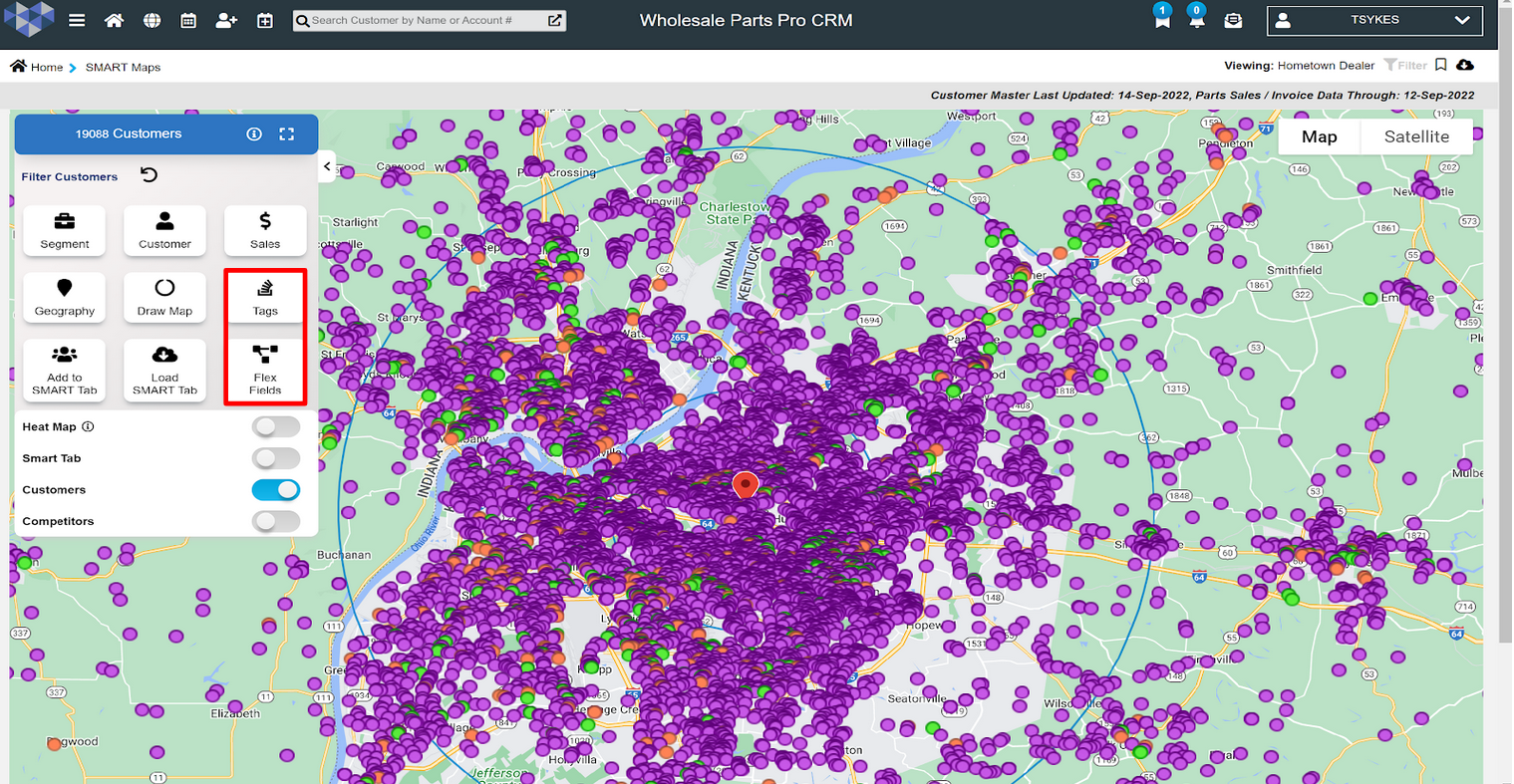Open search results in external window icon
Image resolution: width=1514 pixels, height=784 pixels.
[555, 20]
